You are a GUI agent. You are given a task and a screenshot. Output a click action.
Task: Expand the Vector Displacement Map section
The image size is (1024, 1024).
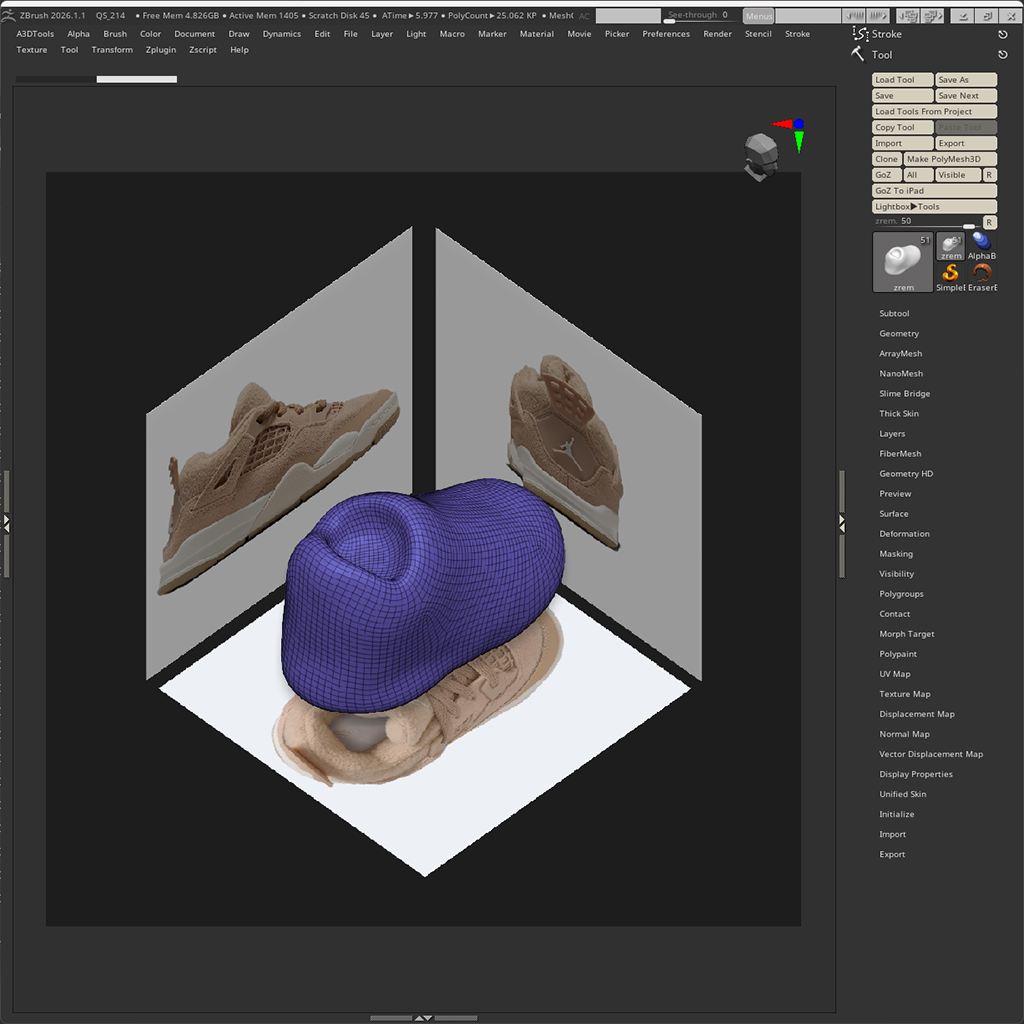[x=931, y=754]
